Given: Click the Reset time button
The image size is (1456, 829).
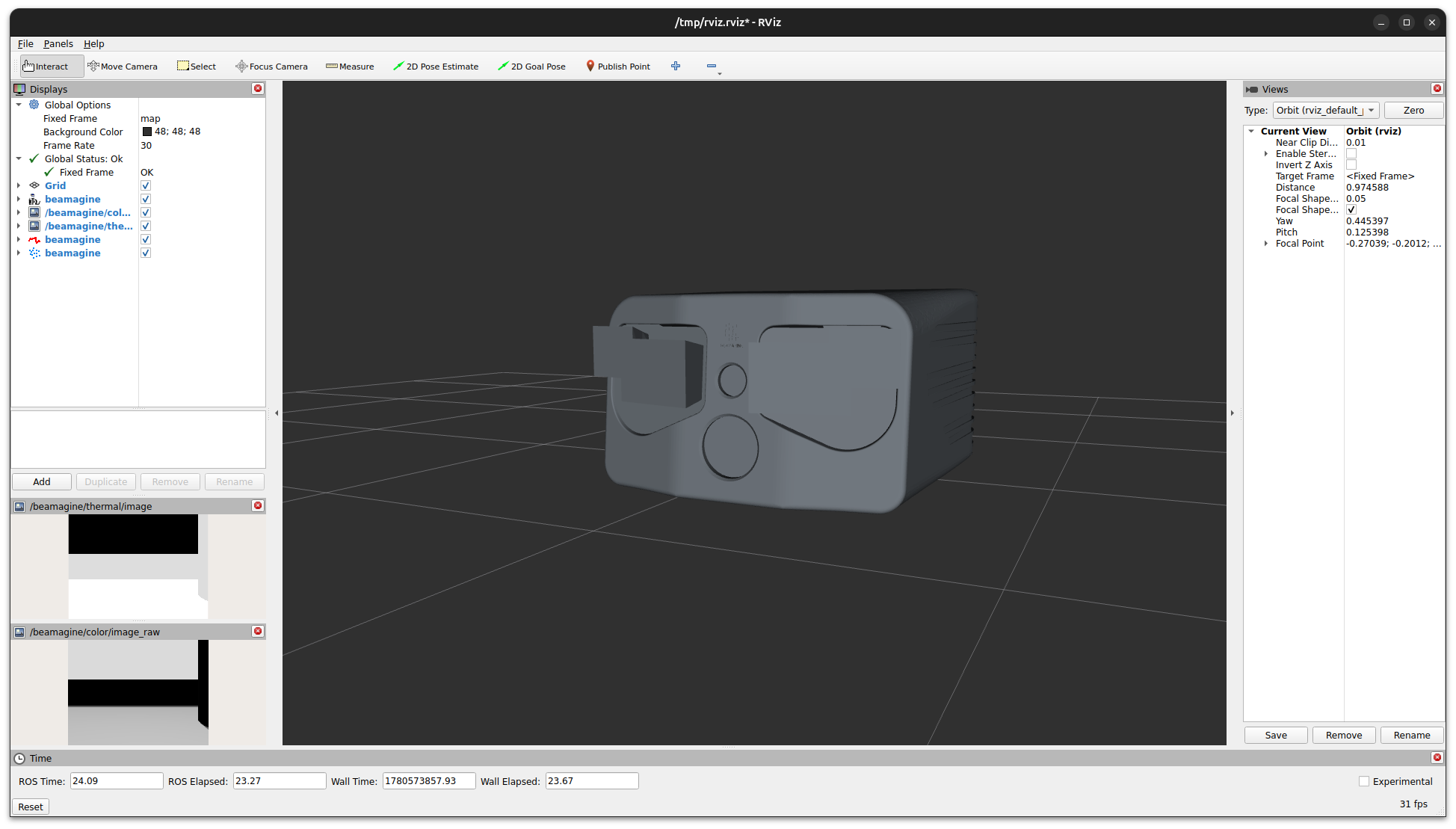Looking at the screenshot, I should point(31,807).
